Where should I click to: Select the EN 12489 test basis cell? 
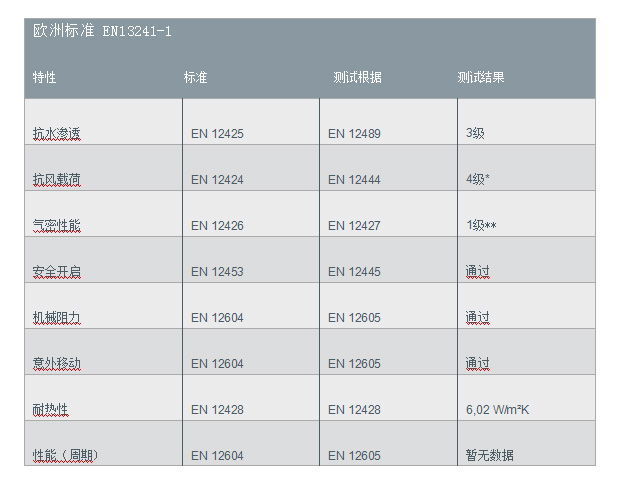coord(354,133)
